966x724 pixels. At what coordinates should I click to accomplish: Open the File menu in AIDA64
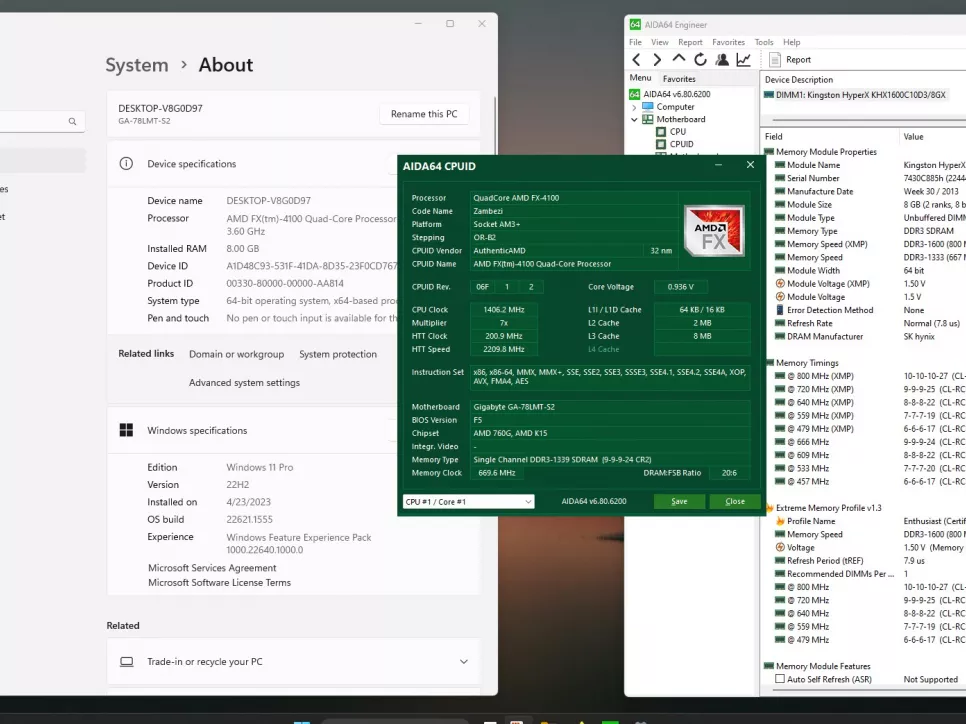pos(635,43)
